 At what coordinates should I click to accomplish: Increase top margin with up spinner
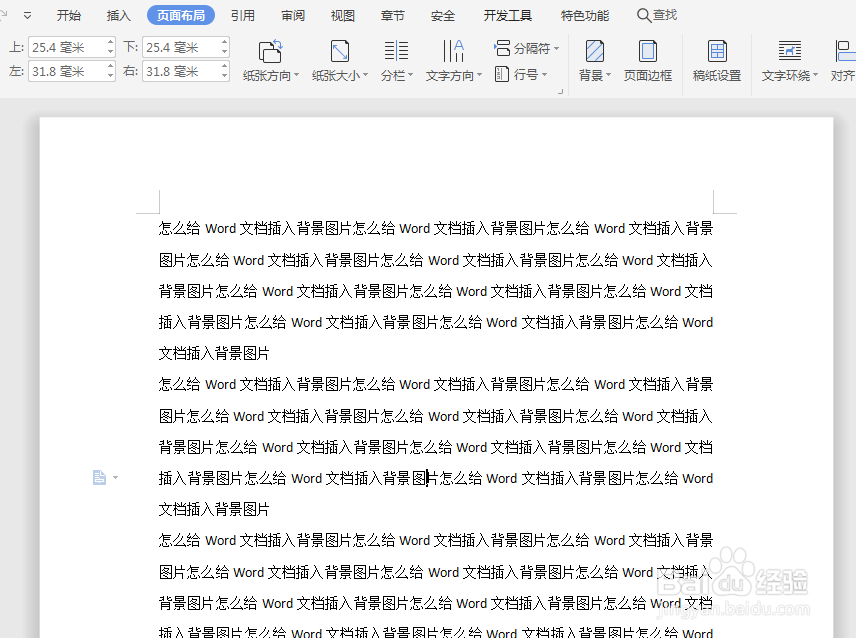tap(110, 42)
